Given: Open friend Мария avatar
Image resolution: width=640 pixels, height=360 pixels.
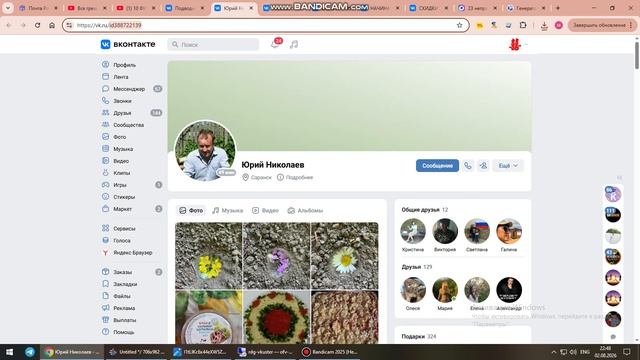Looking at the screenshot, I should (x=445, y=290).
